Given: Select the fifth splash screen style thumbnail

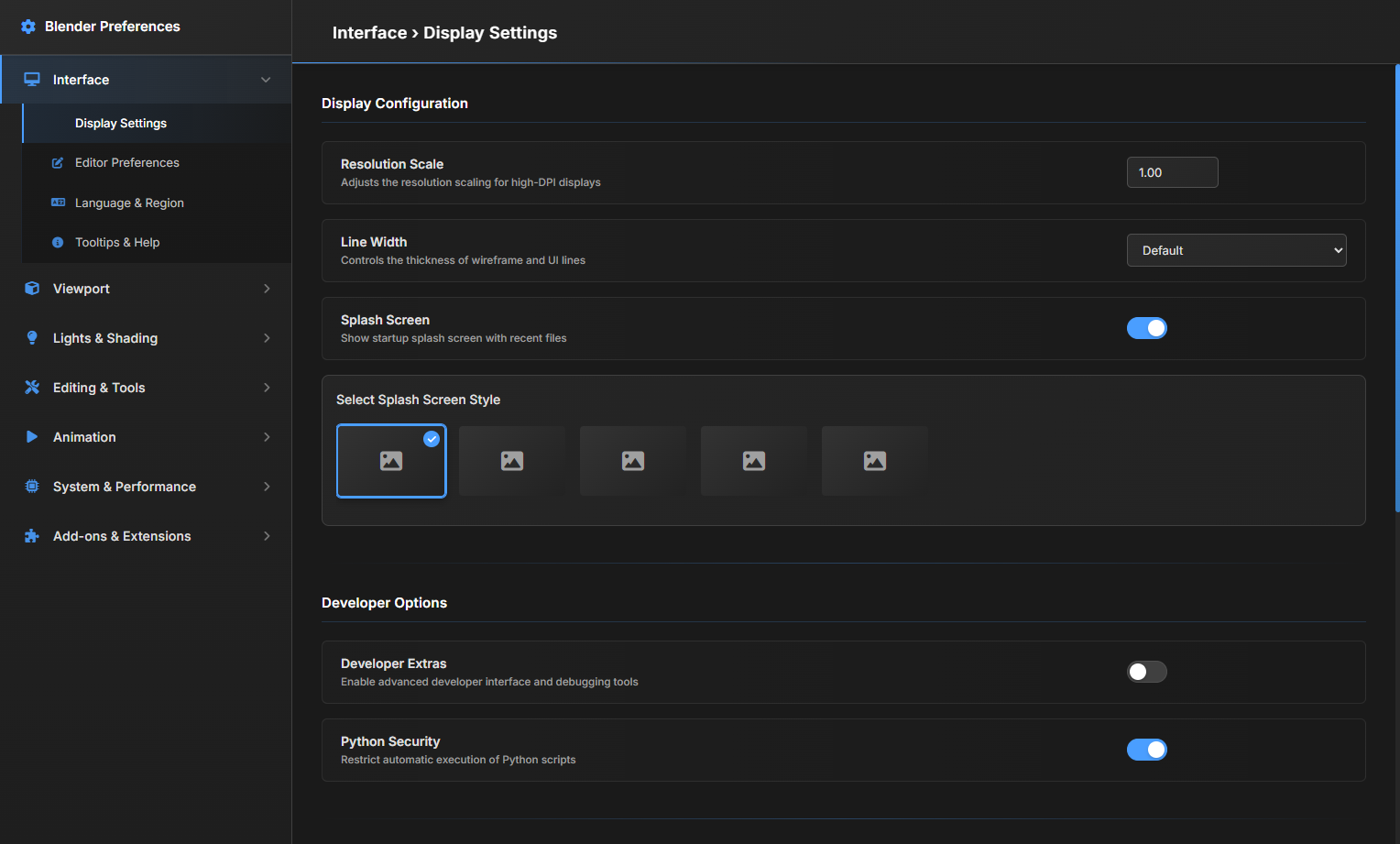Looking at the screenshot, I should coord(875,461).
